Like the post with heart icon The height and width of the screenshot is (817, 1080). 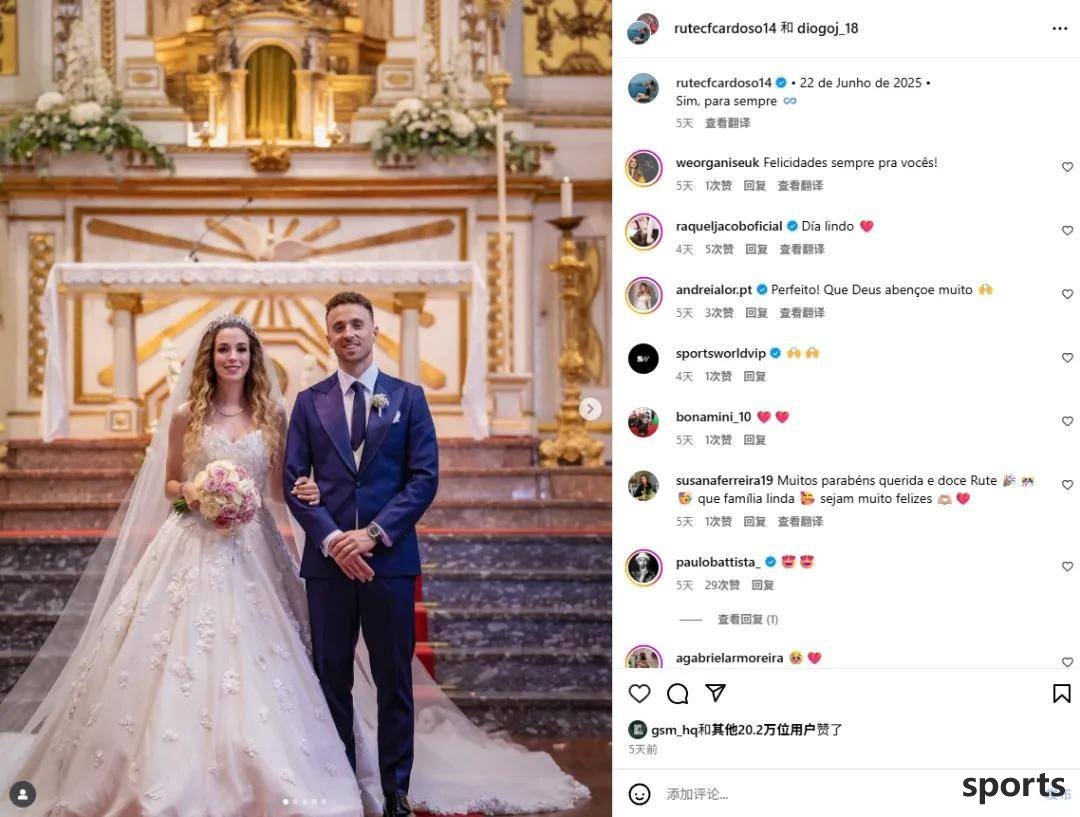coord(639,694)
